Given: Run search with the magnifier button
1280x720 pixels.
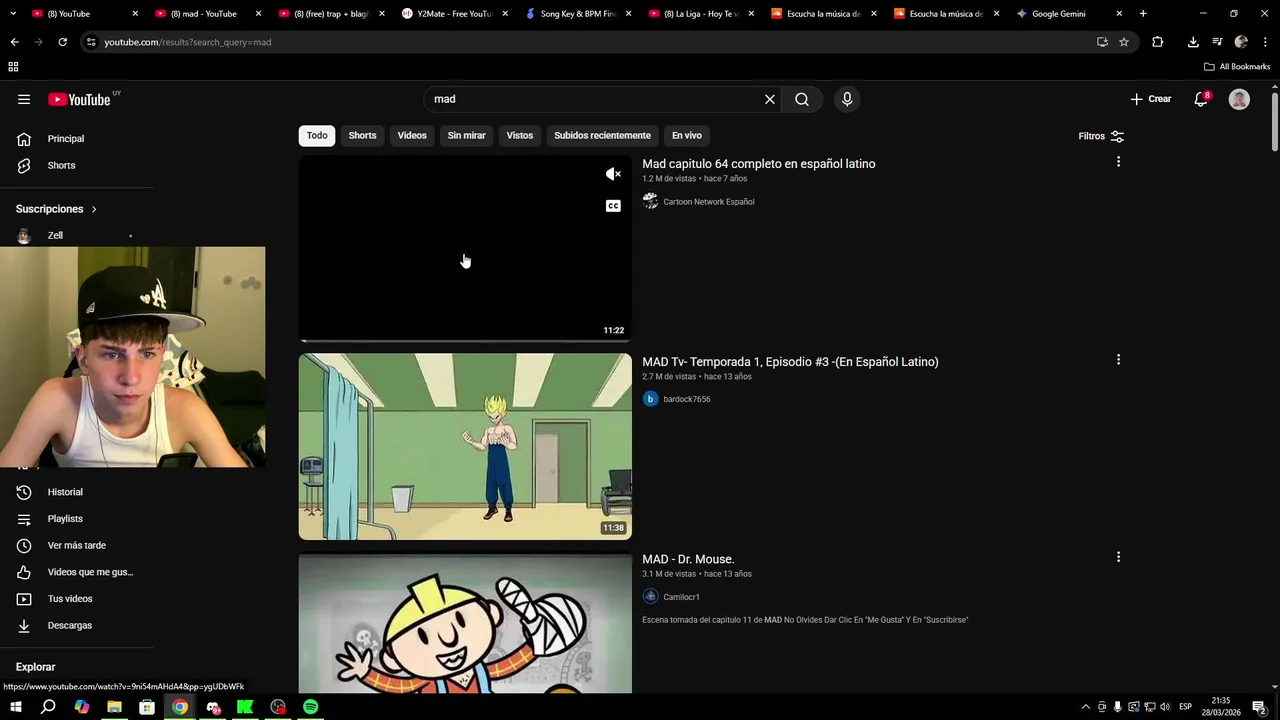Looking at the screenshot, I should pos(802,99).
